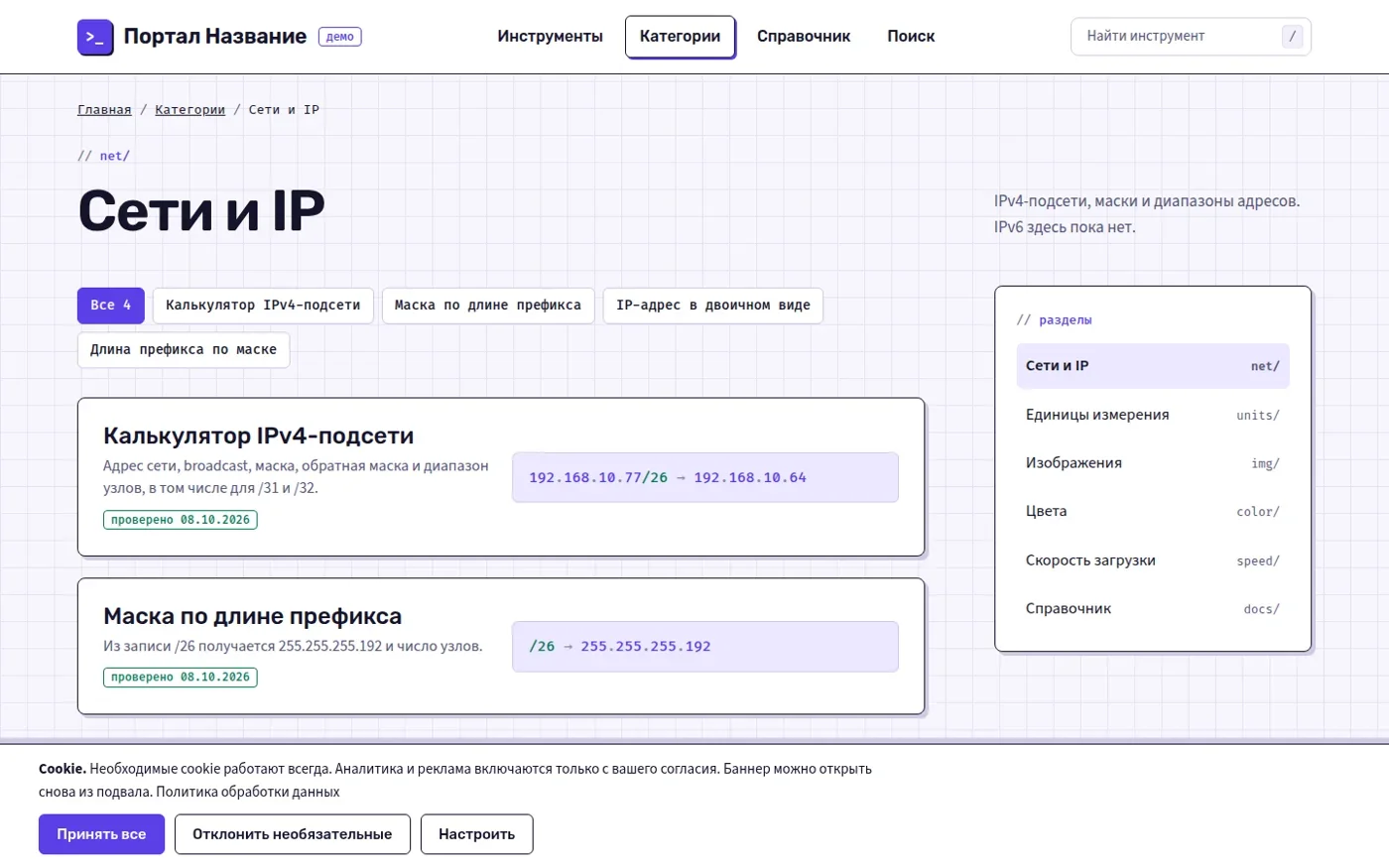The height and width of the screenshot is (868, 1389).
Task: Click the проверено 08.10.2026 badge on Маска card
Action: pos(181,678)
